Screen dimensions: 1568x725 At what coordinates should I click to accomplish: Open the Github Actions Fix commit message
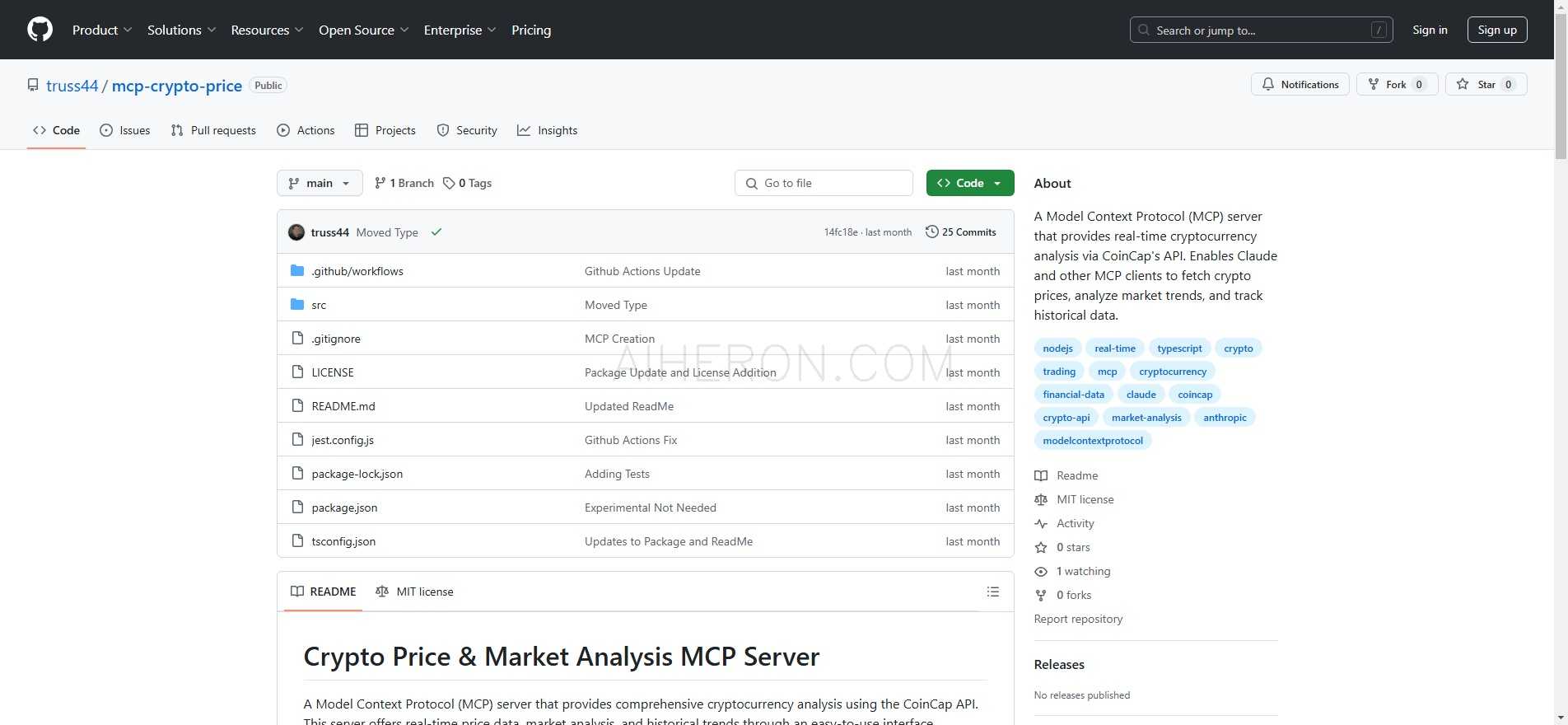631,440
